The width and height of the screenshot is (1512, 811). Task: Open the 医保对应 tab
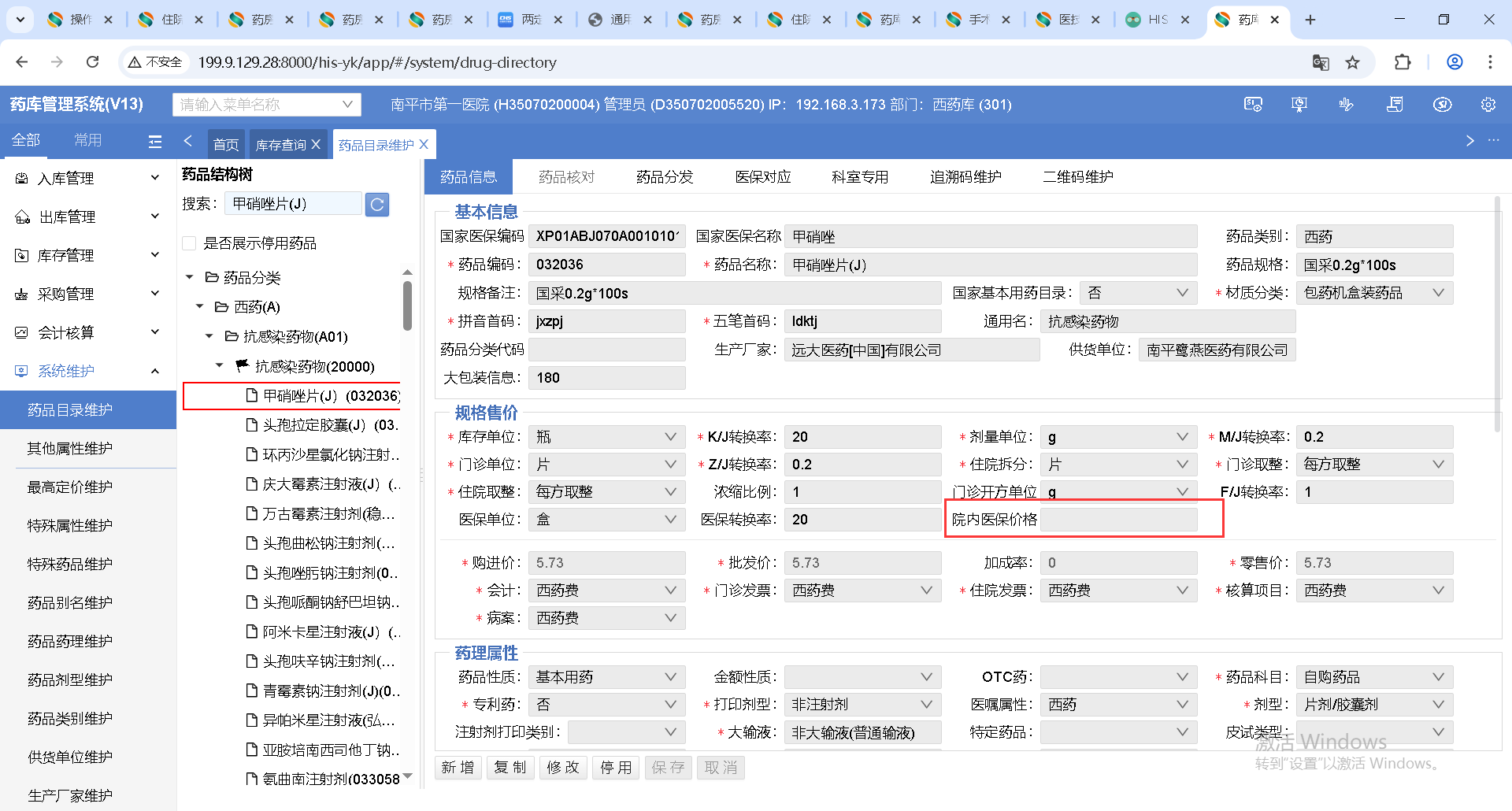click(762, 177)
